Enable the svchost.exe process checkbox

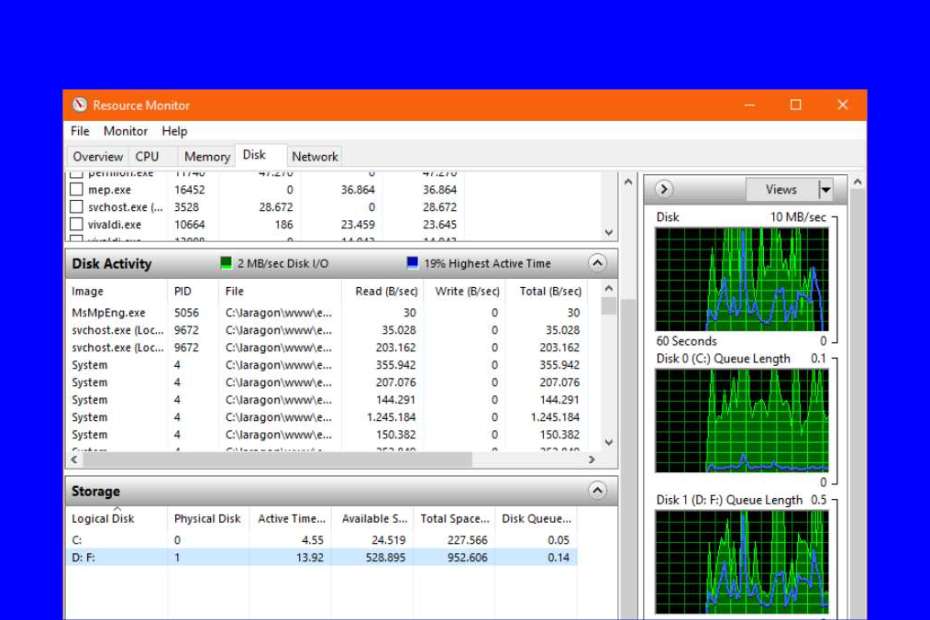(x=76, y=207)
